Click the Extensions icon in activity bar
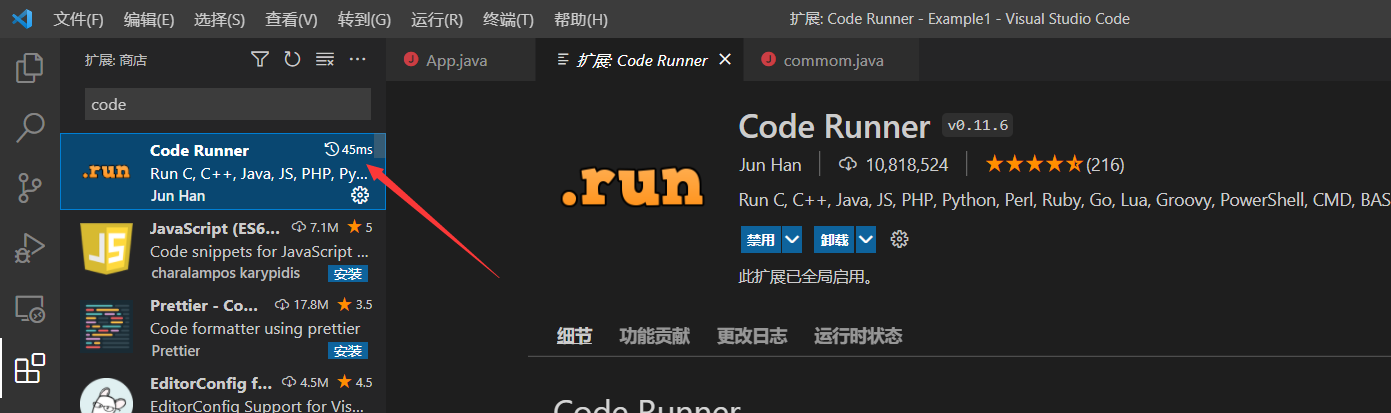This screenshot has height=413, width=1391. coord(30,368)
